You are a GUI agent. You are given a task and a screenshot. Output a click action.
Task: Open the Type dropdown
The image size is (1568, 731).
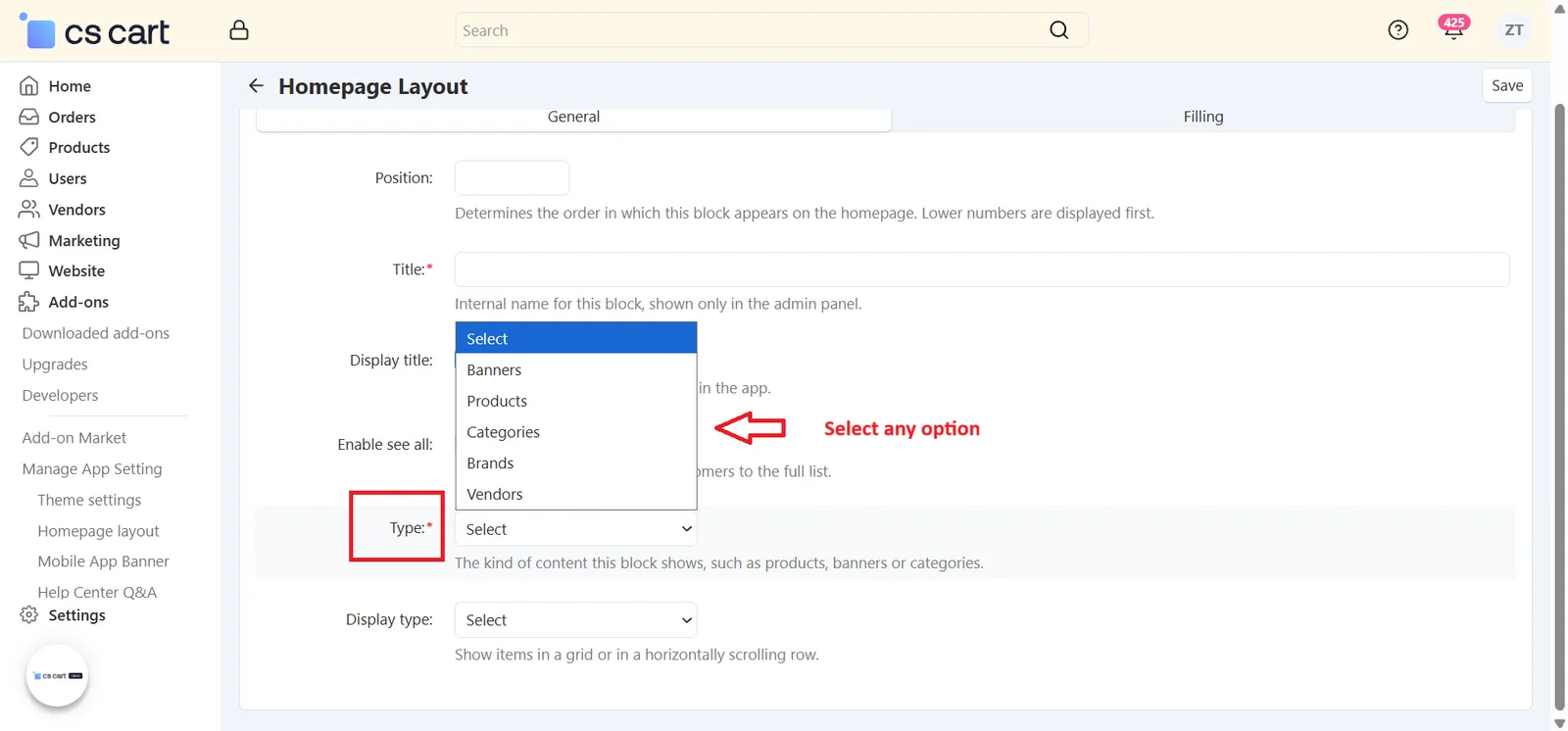[576, 529]
